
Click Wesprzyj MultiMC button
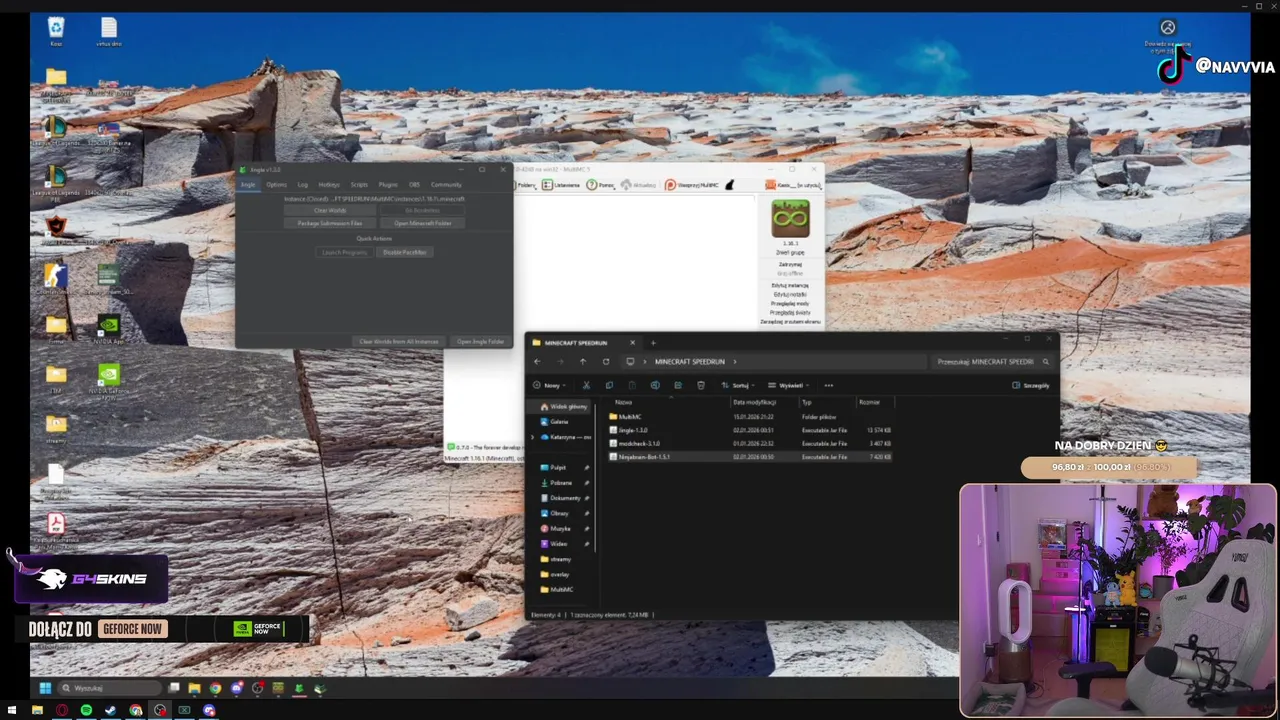point(691,185)
